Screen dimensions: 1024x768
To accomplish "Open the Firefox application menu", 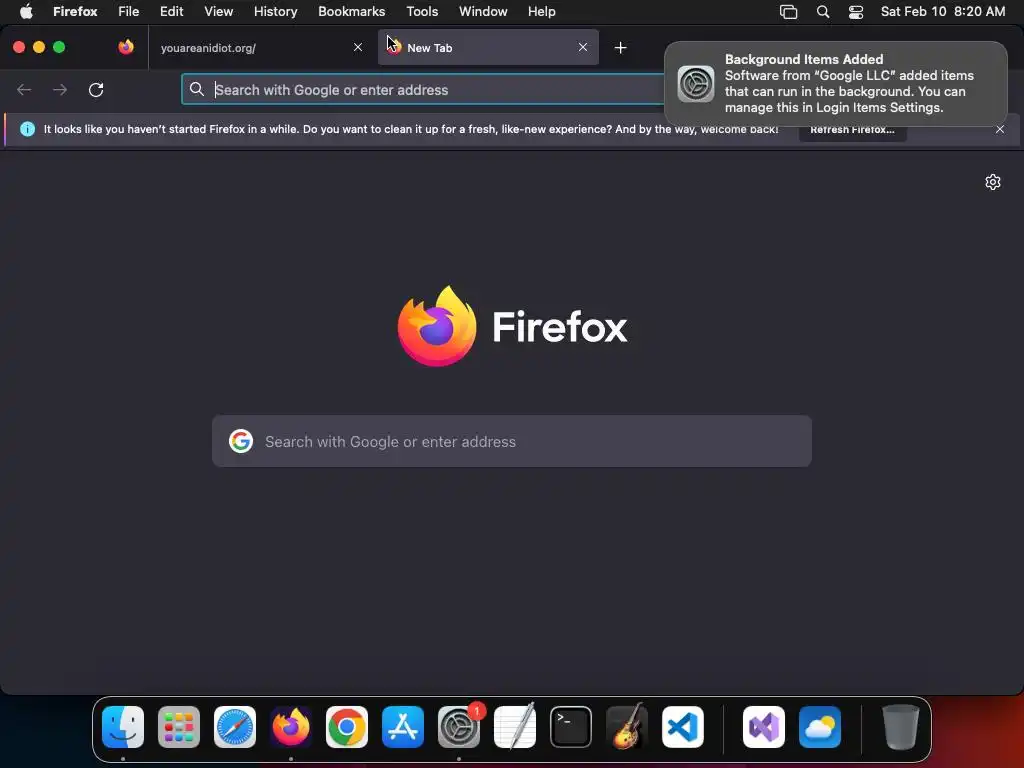I will coord(75,12).
